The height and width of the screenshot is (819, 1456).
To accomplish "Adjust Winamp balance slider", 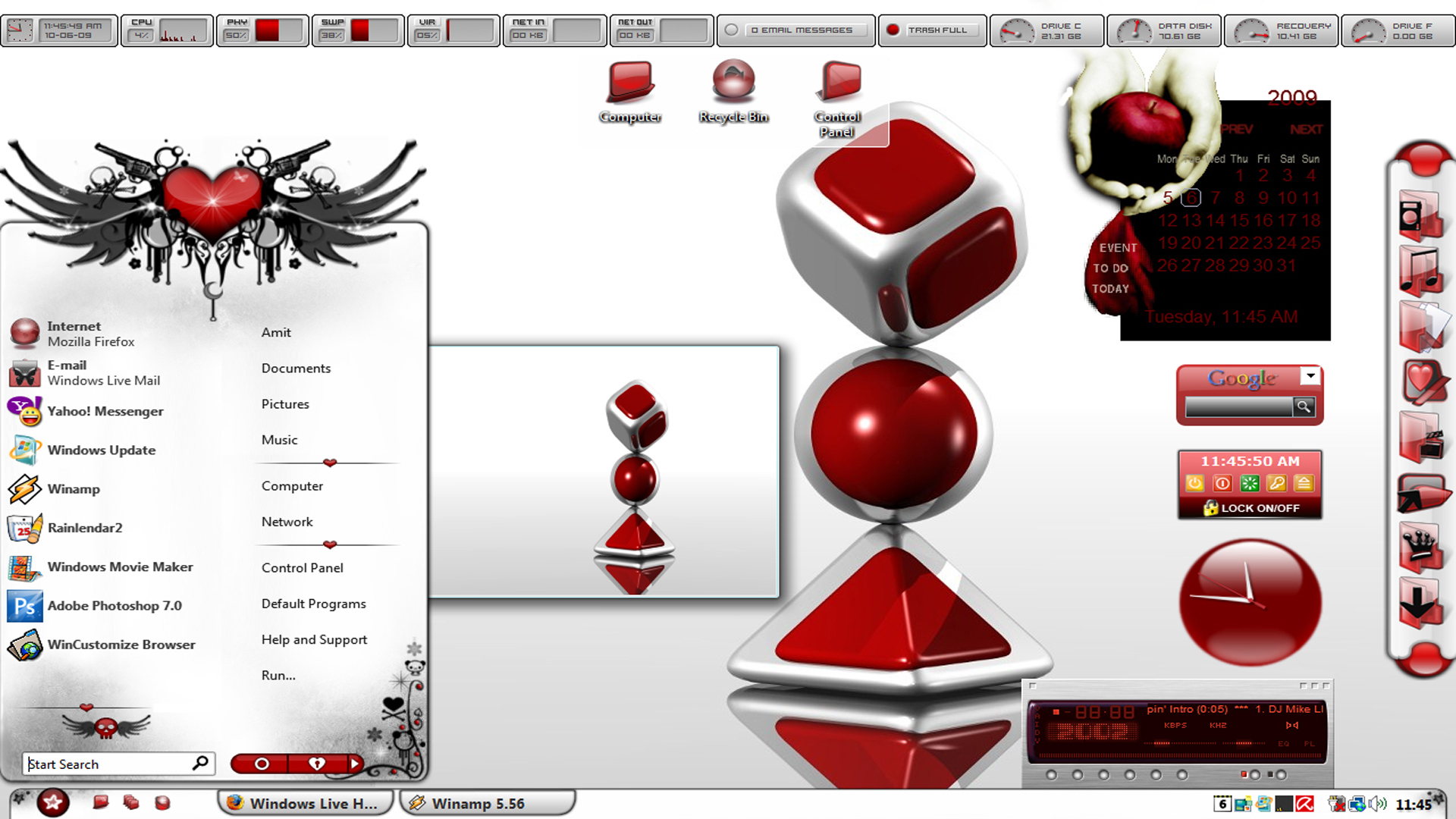I will point(1244,744).
